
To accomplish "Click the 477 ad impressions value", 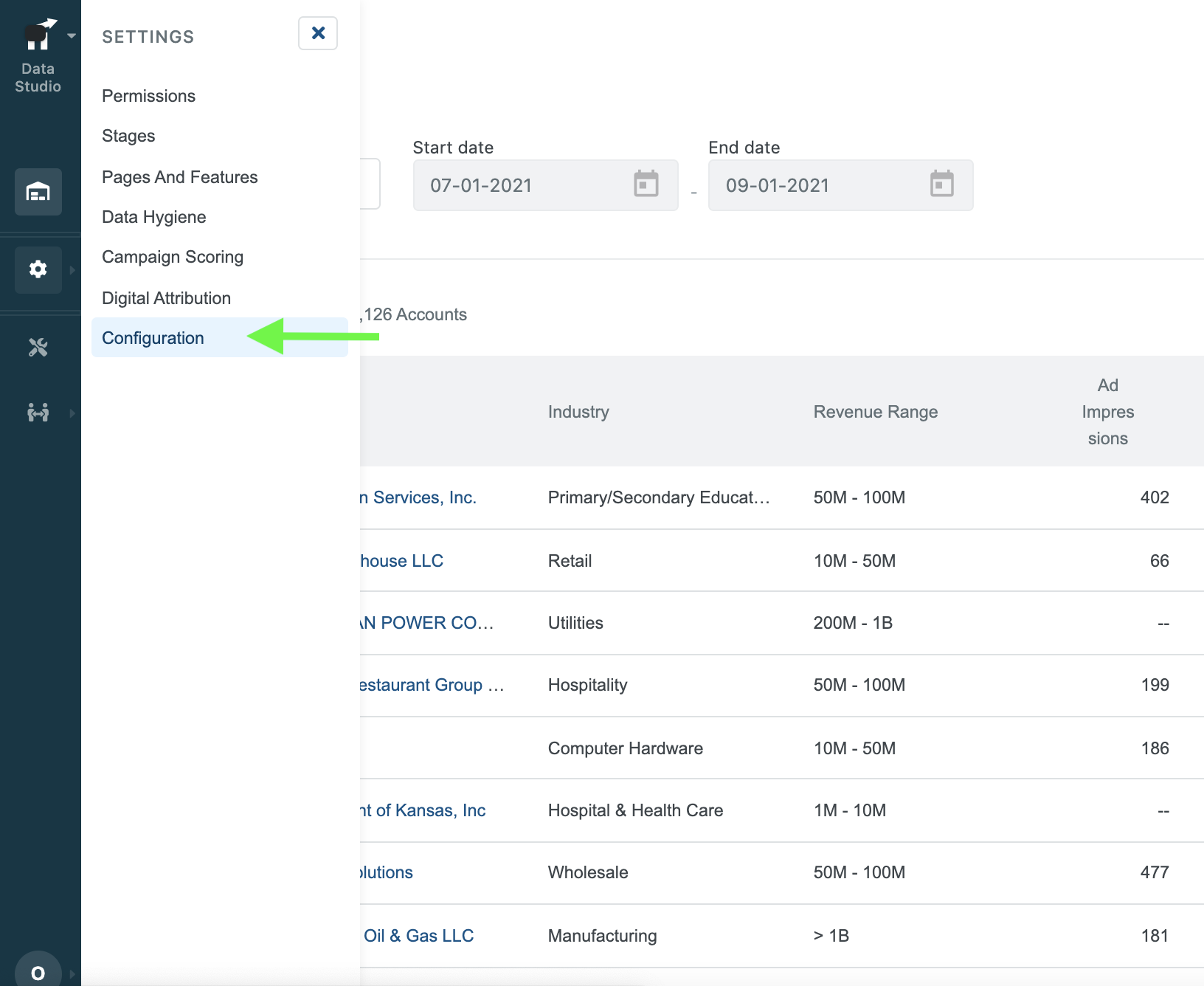I will (x=1155, y=872).
